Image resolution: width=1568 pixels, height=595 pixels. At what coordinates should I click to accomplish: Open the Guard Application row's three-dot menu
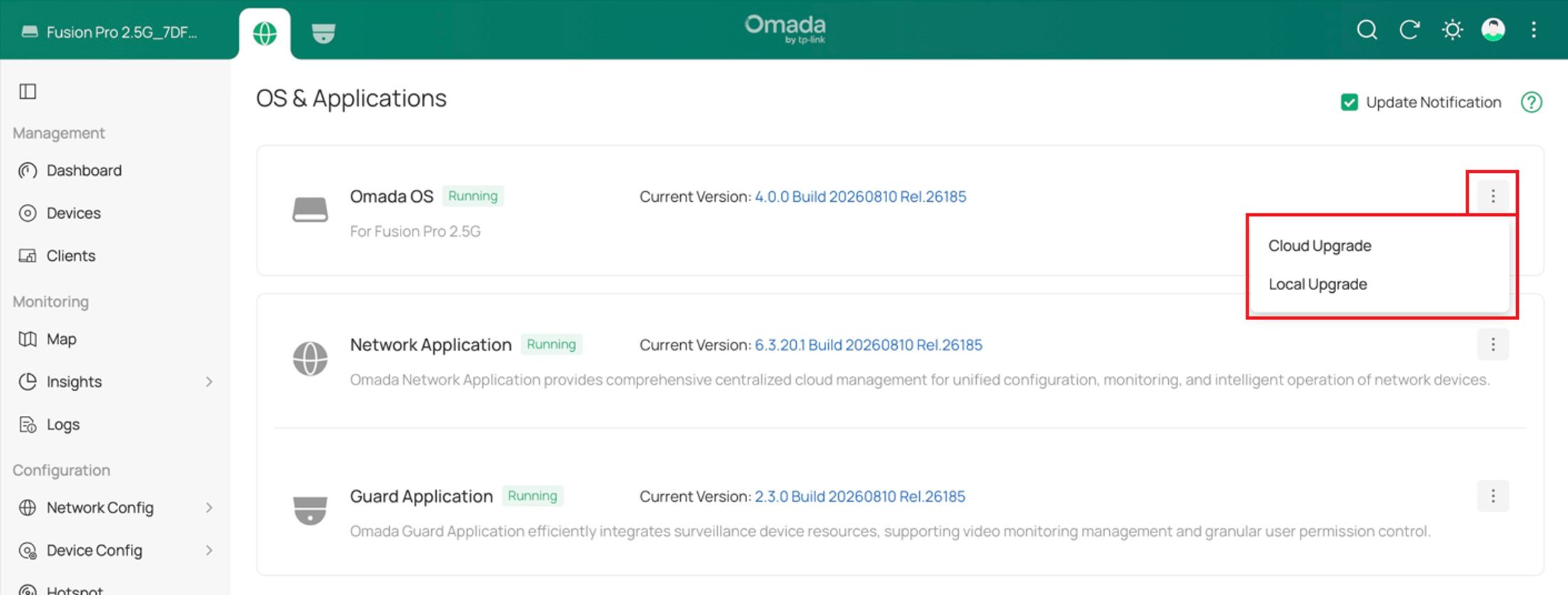1493,496
